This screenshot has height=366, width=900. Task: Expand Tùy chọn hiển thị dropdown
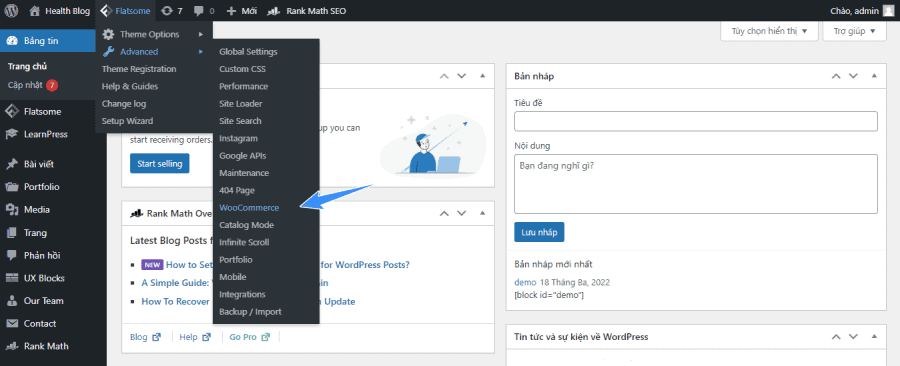tap(769, 31)
